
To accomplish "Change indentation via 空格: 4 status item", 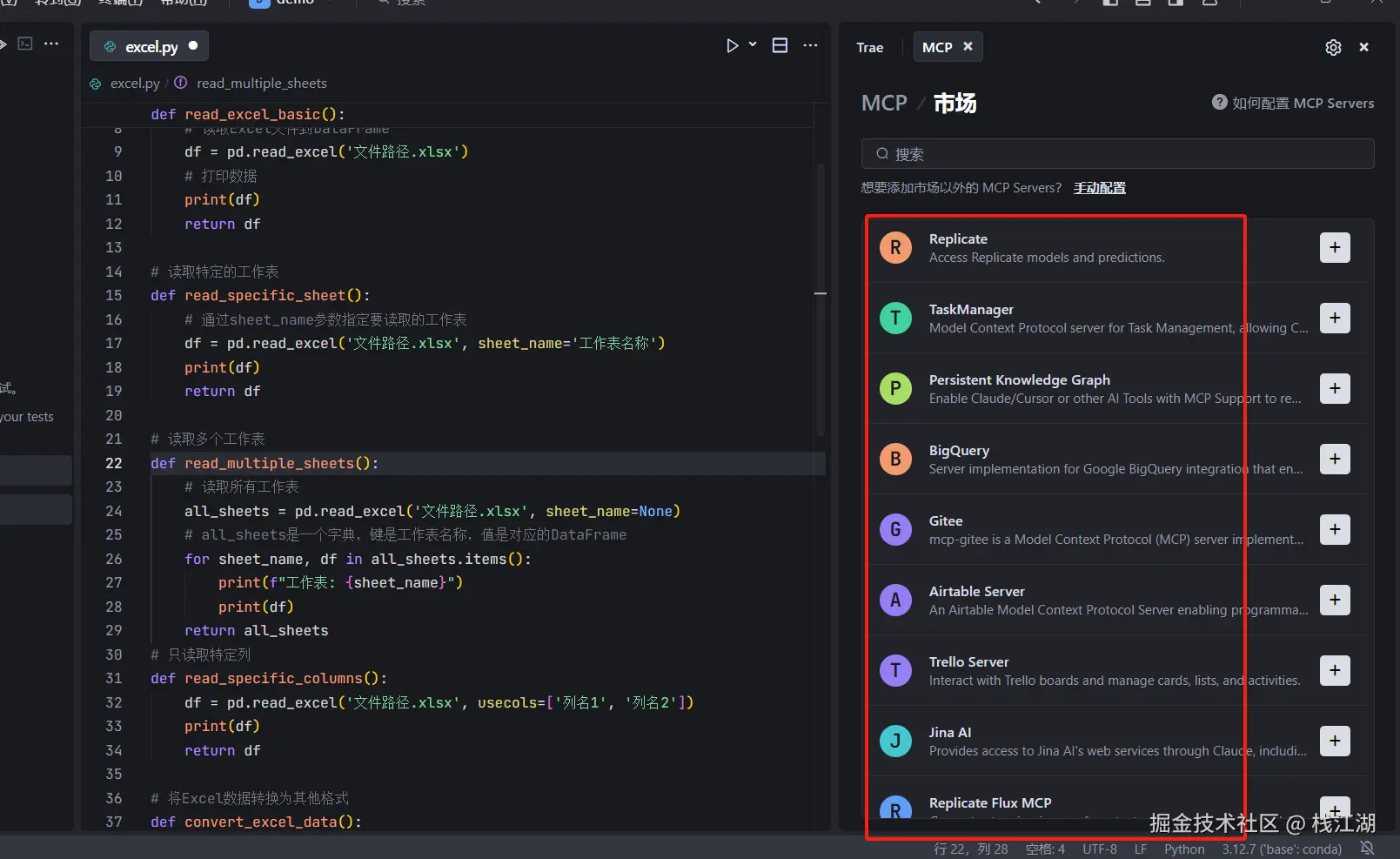I will 1045,849.
